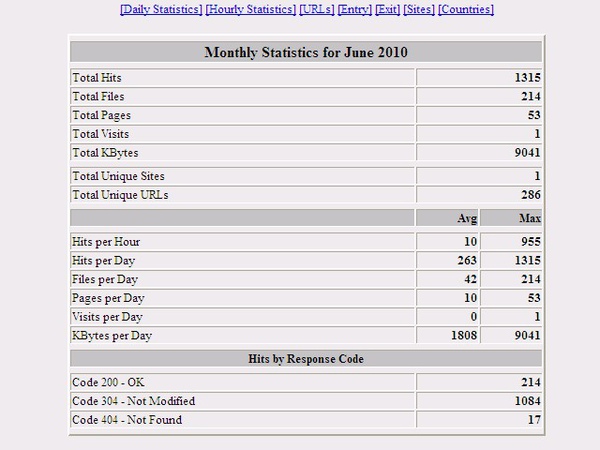Screen dimensions: 600x450
Task: Click the Files per Day max 214
Action: click(531, 279)
